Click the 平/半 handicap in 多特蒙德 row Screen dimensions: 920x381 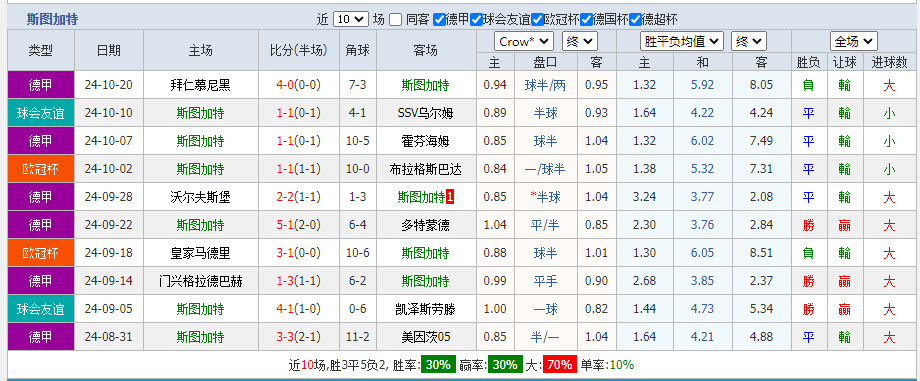[545, 225]
